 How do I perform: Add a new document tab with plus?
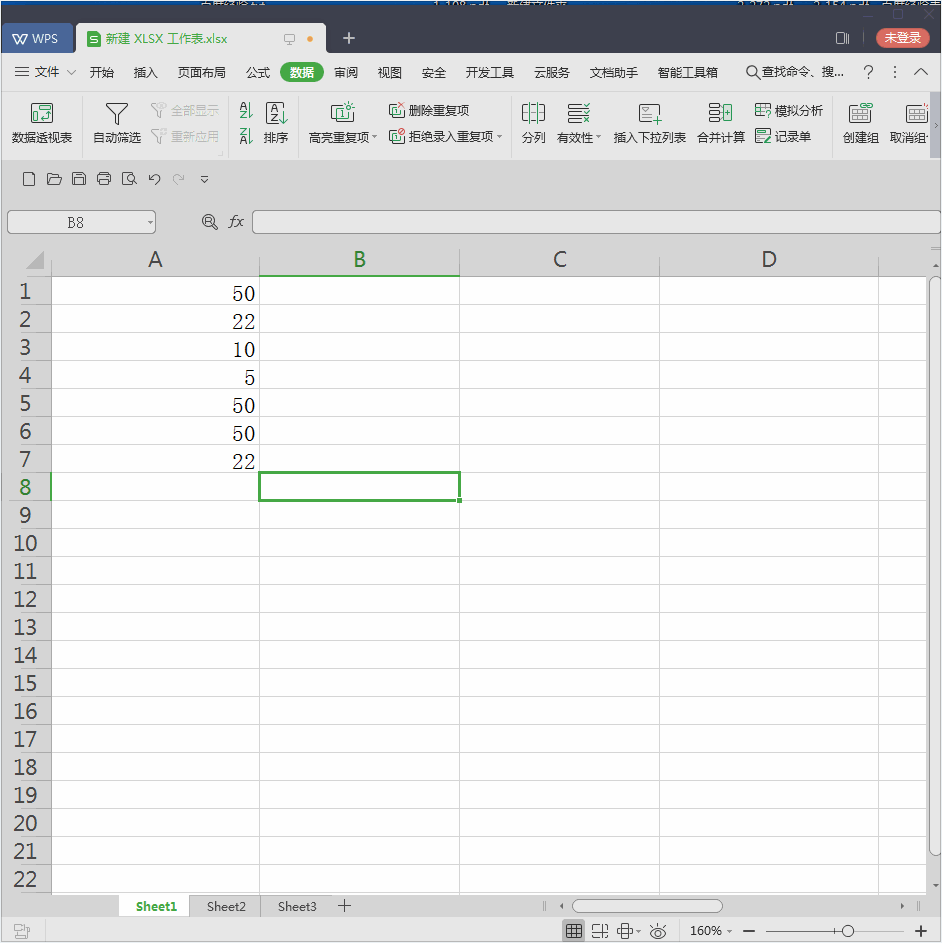(349, 38)
